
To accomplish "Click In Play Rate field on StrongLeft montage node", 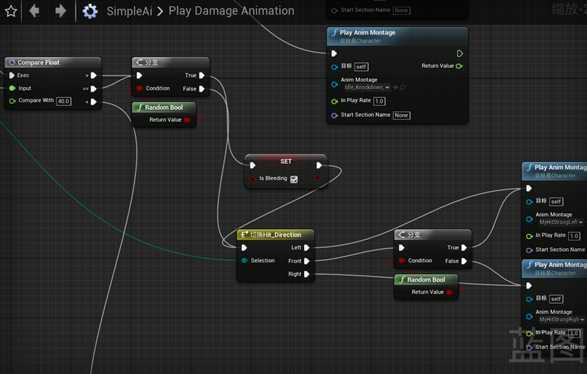I will point(574,236).
